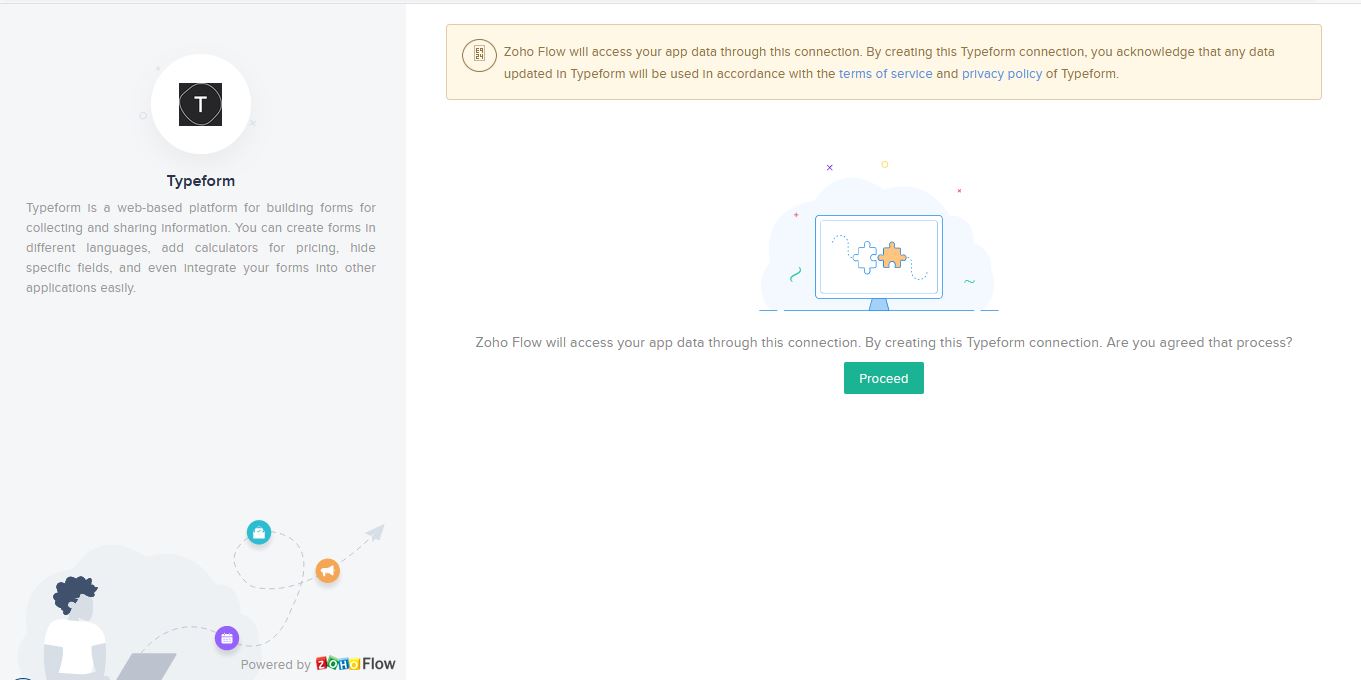Click the monitor stand in the illustration
The image size is (1361, 680).
878,304
